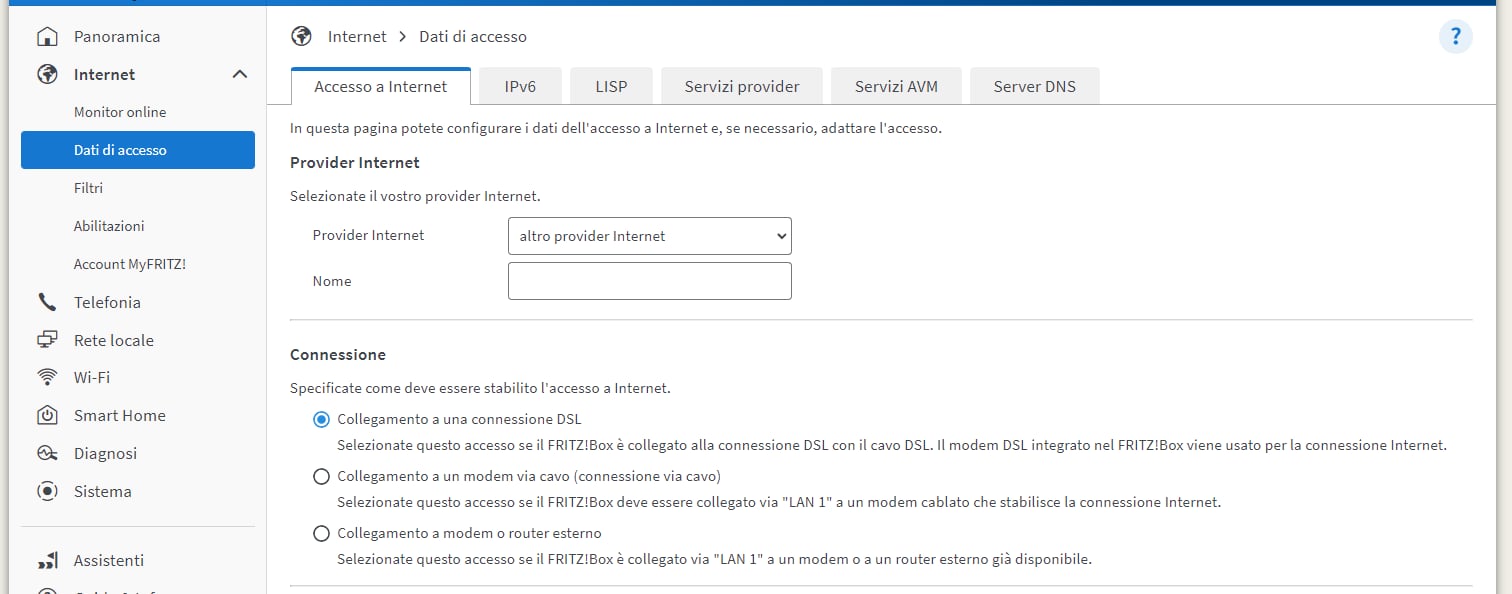This screenshot has width=1512, height=594.
Task: Click the Telefonia phone icon
Action: [47, 302]
